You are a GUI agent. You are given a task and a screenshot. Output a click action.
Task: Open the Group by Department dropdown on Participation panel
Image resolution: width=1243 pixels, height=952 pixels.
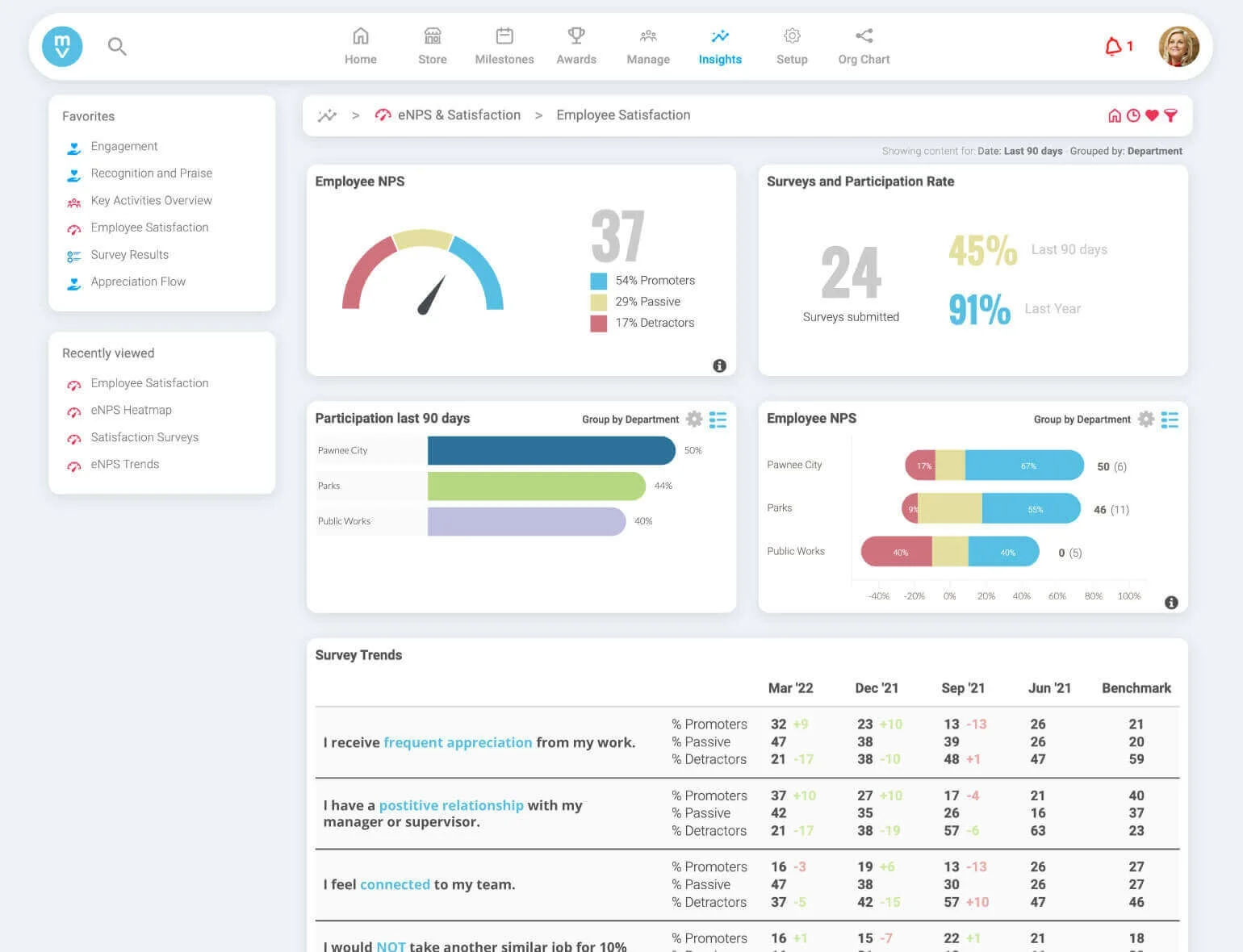point(630,419)
